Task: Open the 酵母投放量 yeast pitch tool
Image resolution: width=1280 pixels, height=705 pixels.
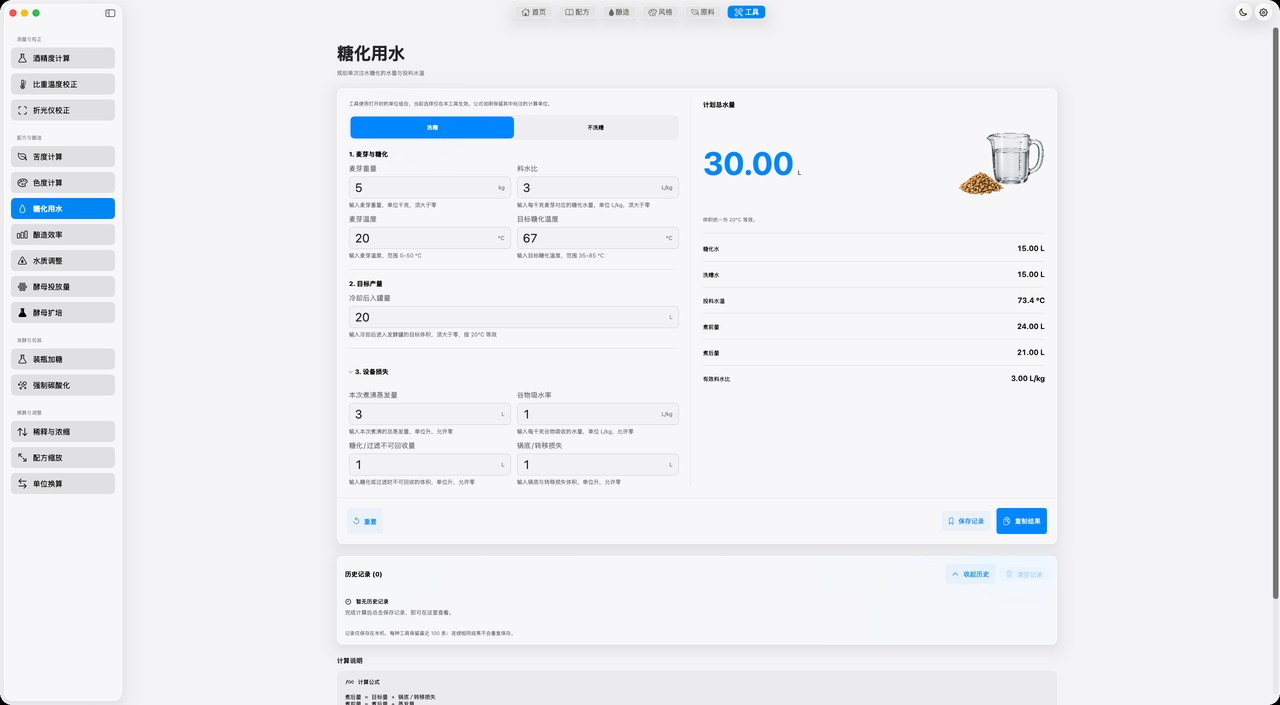Action: [63, 287]
